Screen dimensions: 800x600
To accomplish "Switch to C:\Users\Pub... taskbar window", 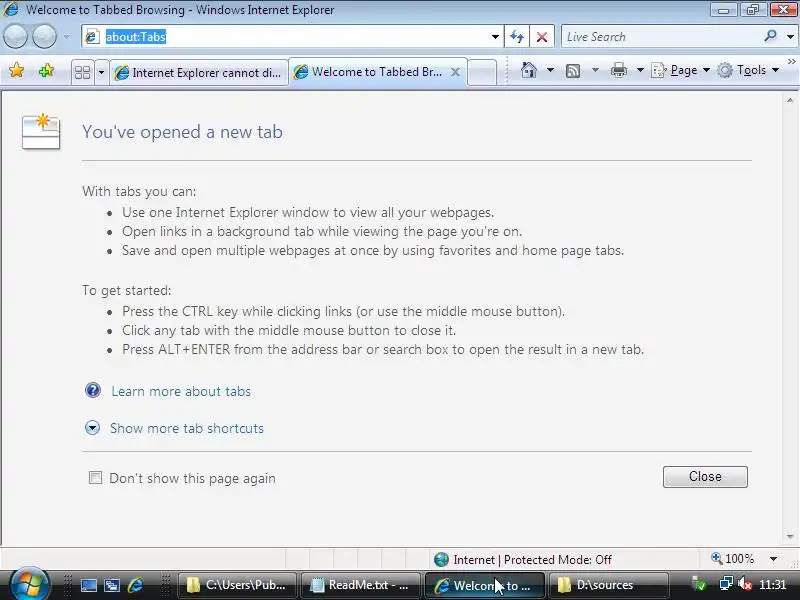I will (x=237, y=585).
